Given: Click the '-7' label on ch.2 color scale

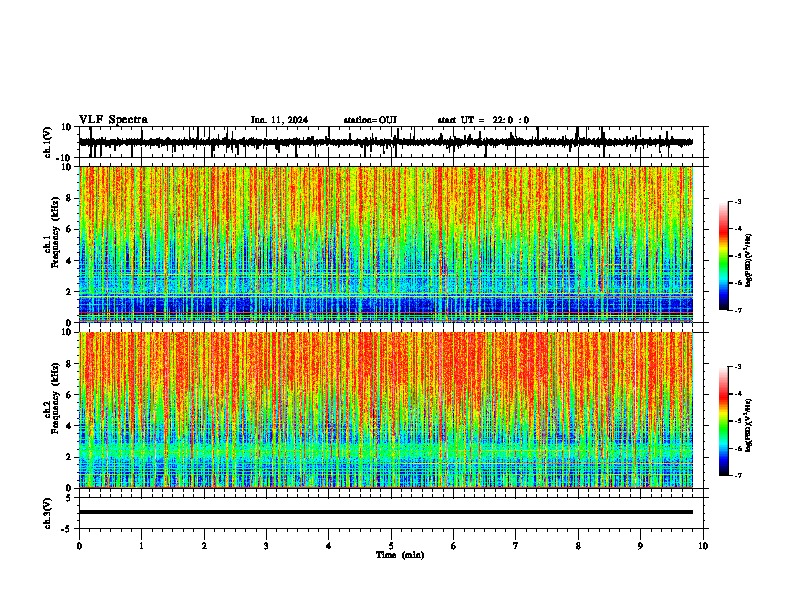Looking at the screenshot, I should pos(738,475).
